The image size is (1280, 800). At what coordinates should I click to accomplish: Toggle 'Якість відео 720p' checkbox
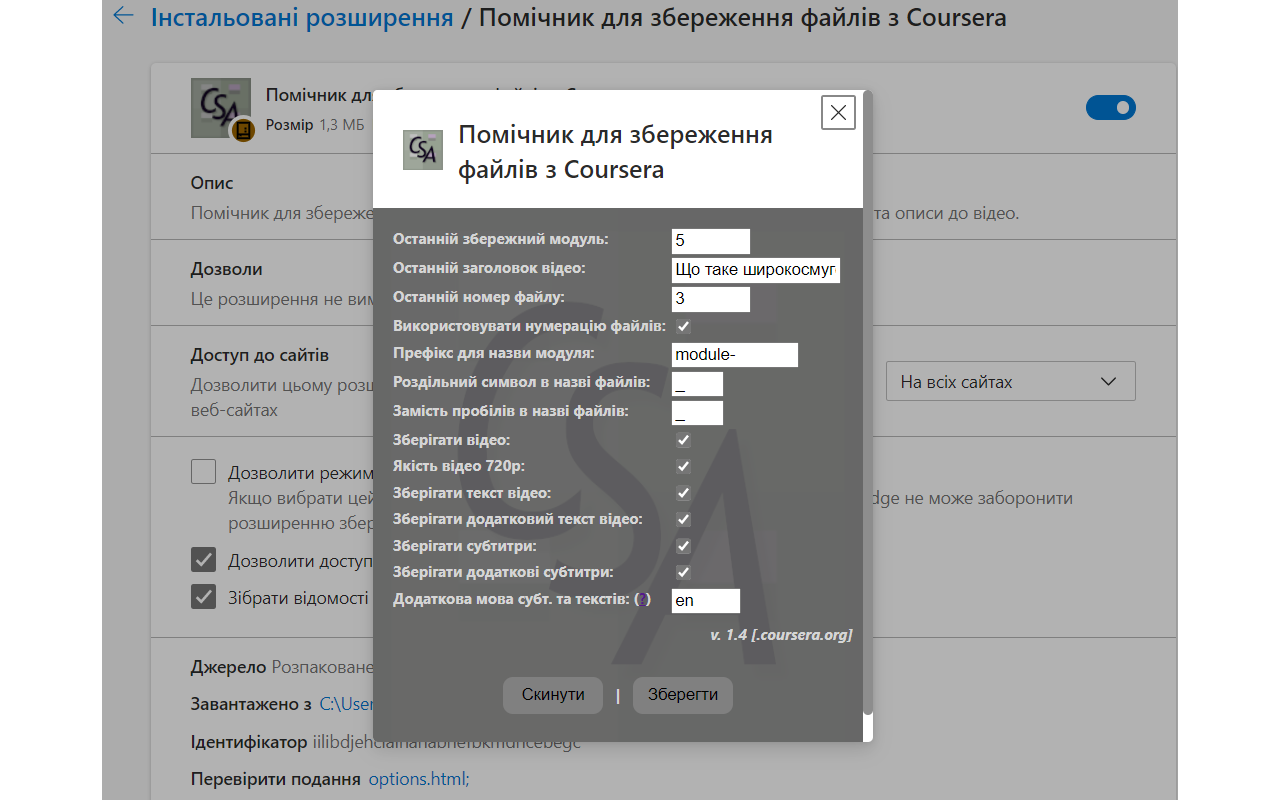coord(683,466)
